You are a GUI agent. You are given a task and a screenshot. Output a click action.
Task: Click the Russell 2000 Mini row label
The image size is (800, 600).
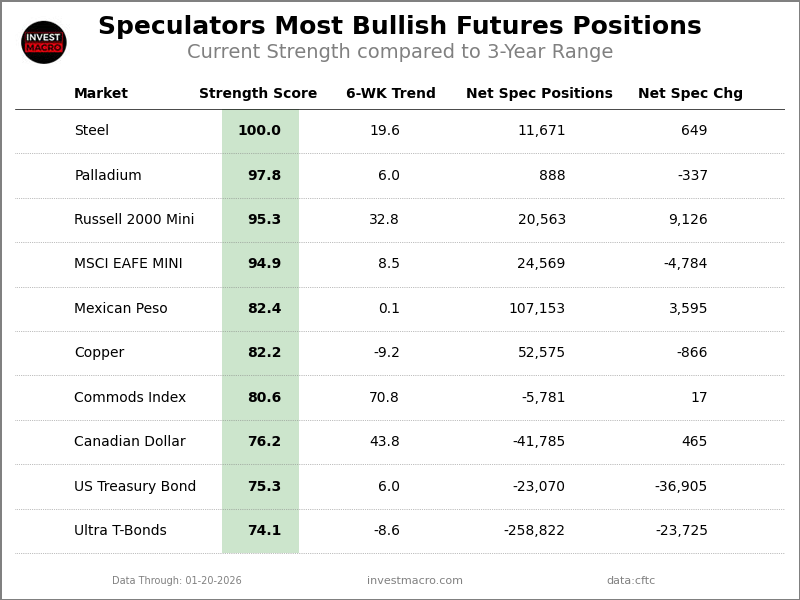point(134,220)
